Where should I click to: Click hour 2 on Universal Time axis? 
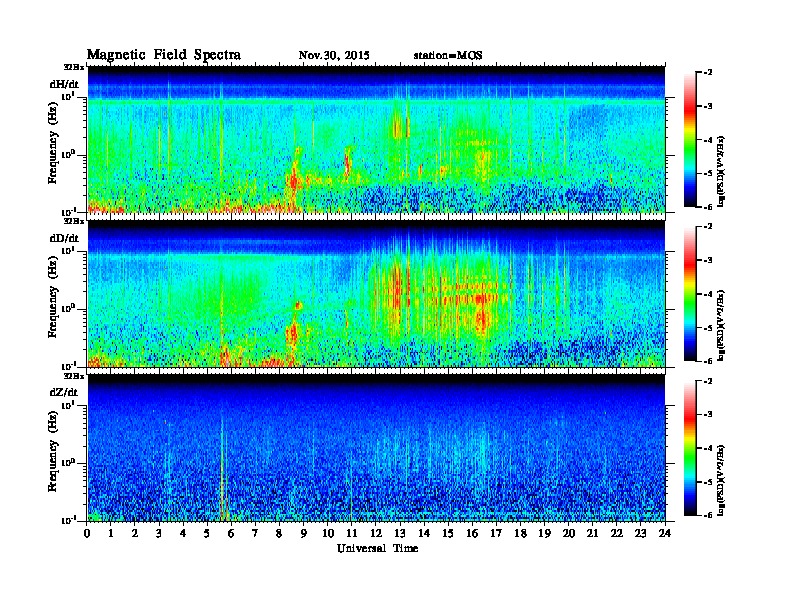tap(135, 533)
